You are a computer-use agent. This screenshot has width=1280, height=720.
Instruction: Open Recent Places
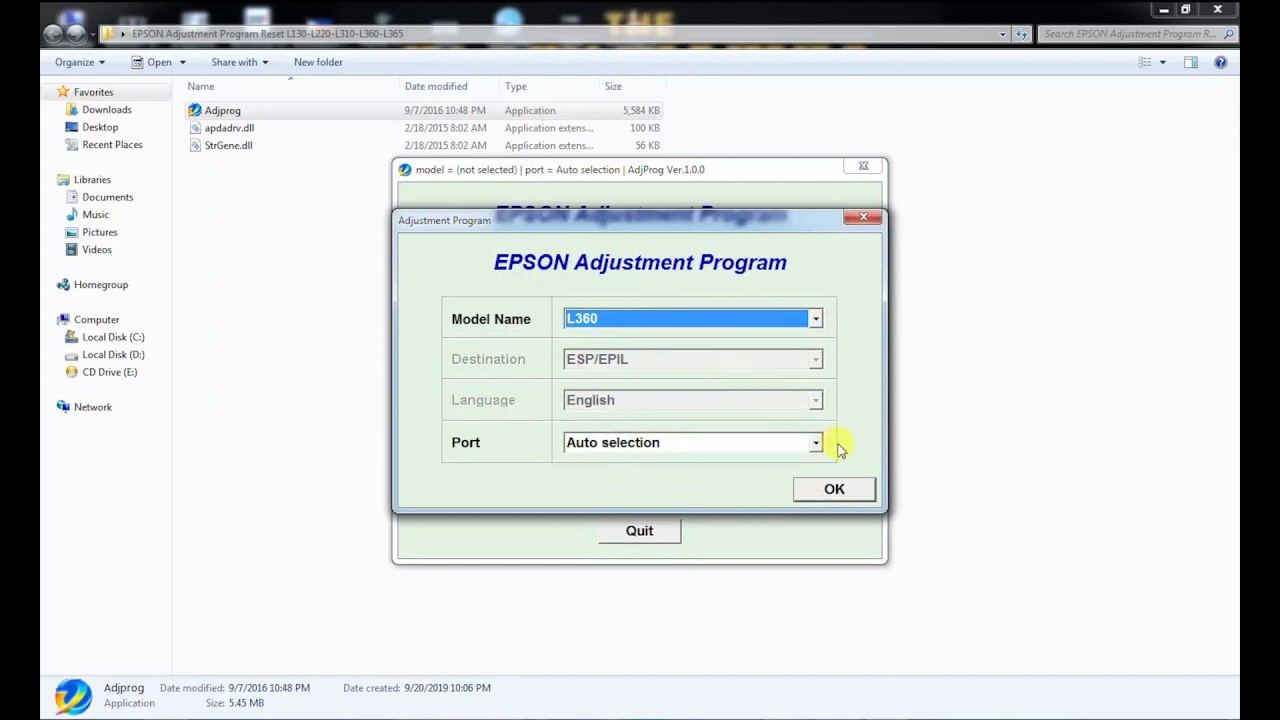pyautogui.click(x=112, y=145)
